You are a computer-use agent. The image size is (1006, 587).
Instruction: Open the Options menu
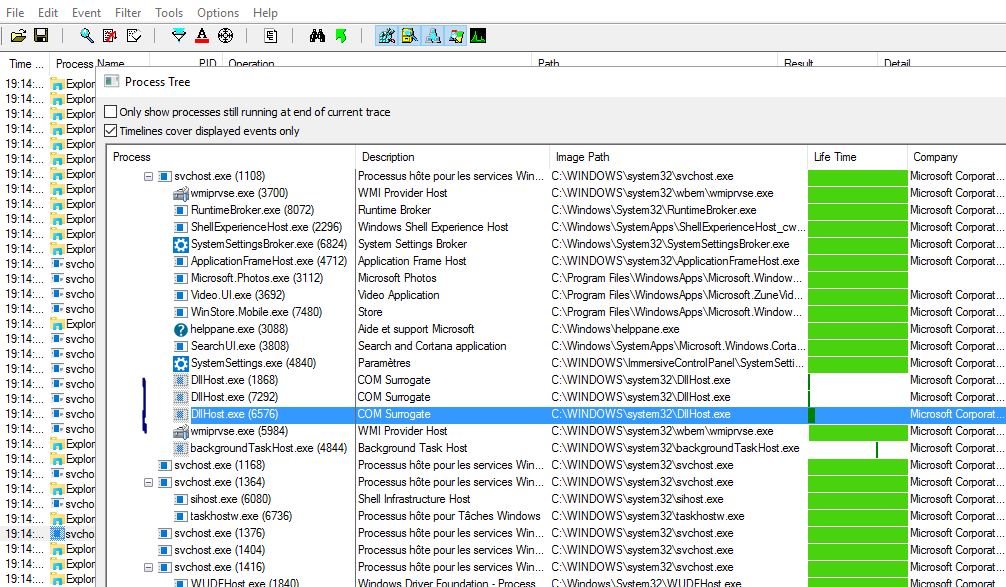click(x=218, y=13)
